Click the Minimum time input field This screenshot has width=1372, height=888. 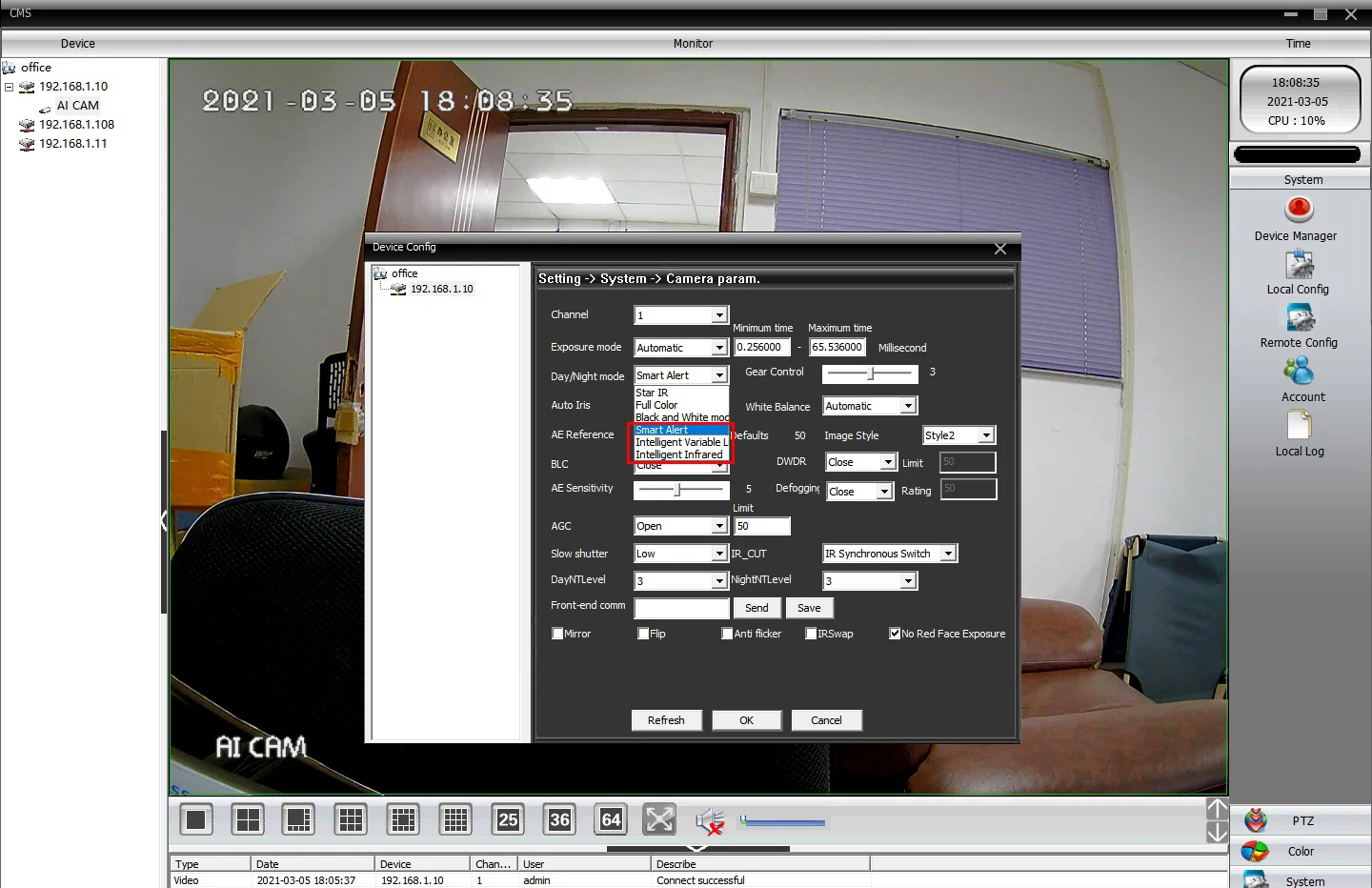coord(762,348)
